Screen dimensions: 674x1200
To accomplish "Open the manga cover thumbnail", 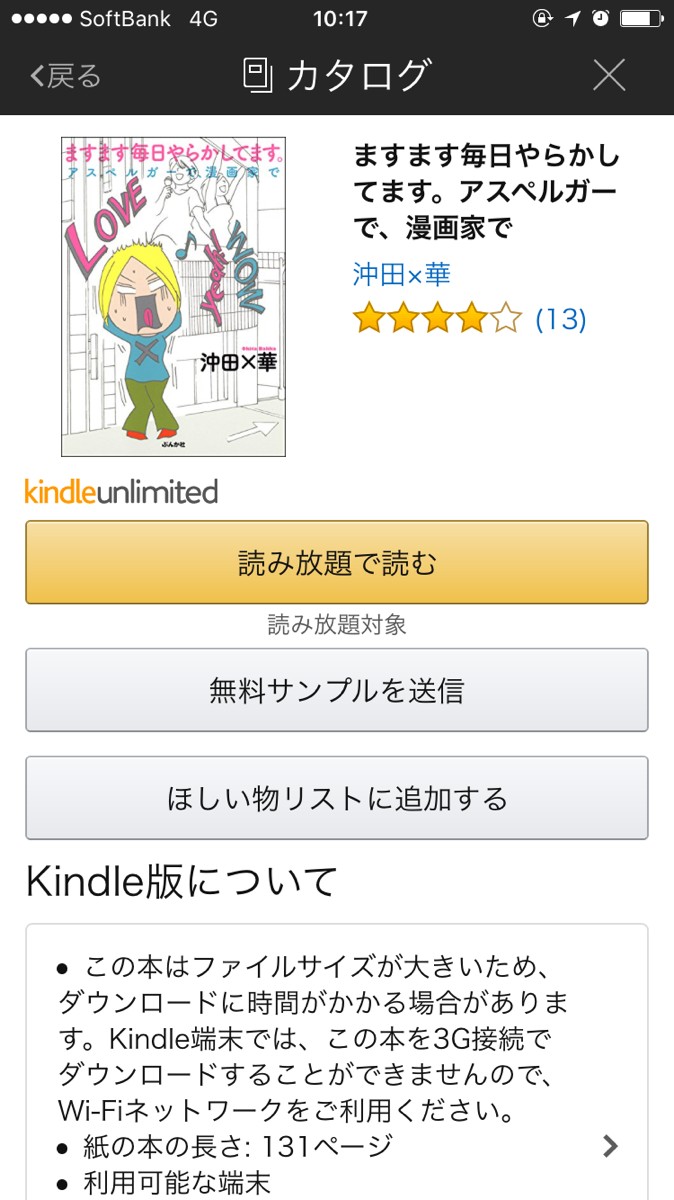I will click(x=173, y=297).
